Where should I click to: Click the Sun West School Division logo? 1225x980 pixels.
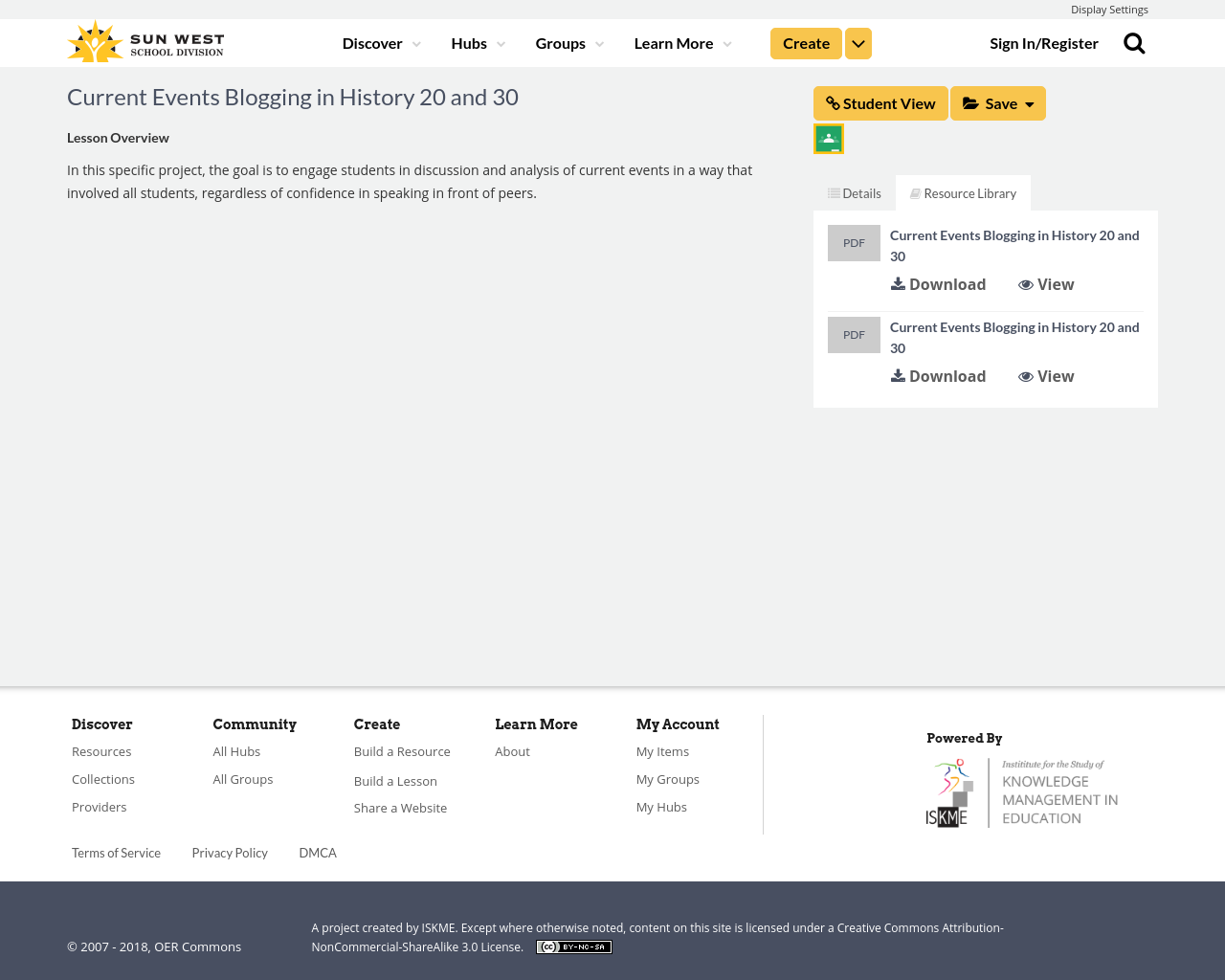pyautogui.click(x=145, y=43)
